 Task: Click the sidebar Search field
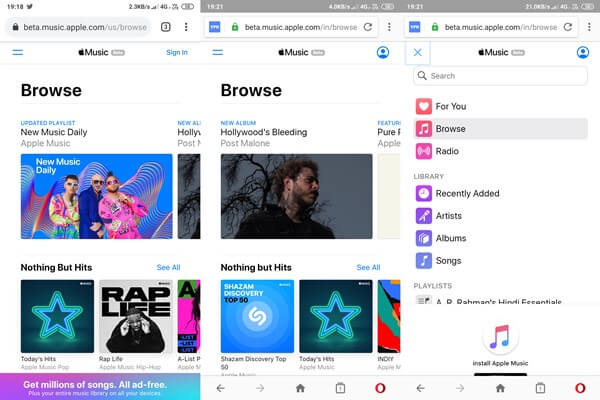point(501,76)
